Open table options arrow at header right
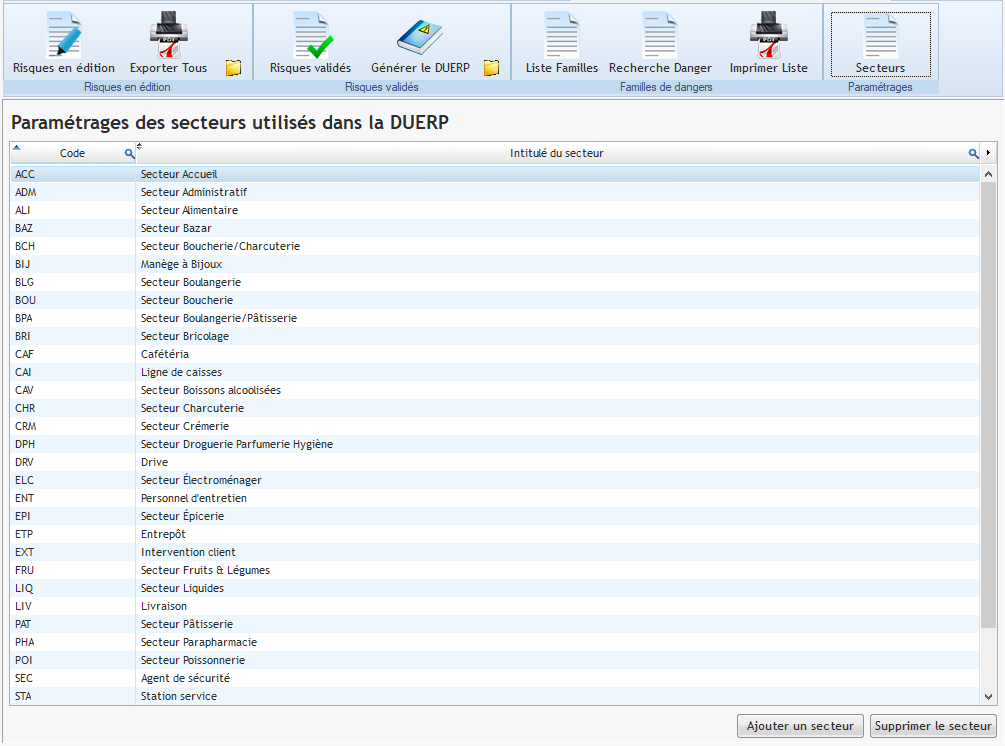Screen dimensions: 1005x746 (989, 153)
